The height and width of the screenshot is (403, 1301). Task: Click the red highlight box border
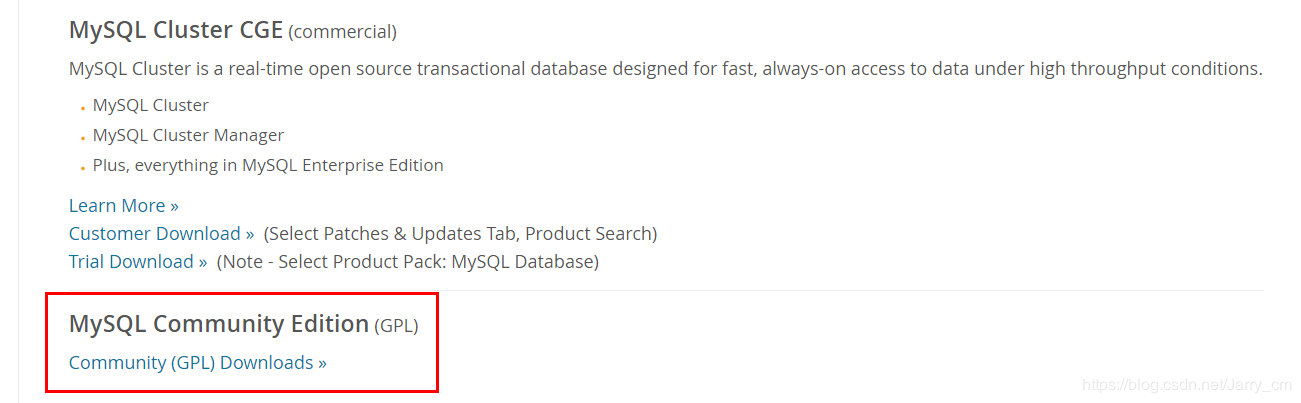coord(437,342)
